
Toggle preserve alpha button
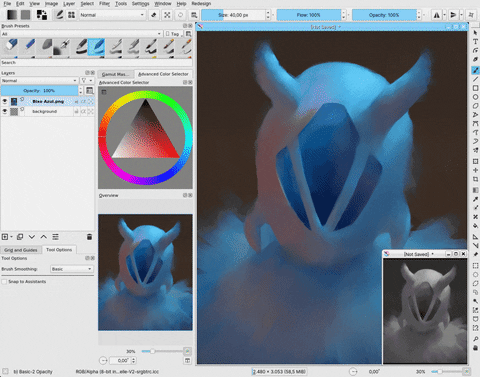click(x=167, y=15)
